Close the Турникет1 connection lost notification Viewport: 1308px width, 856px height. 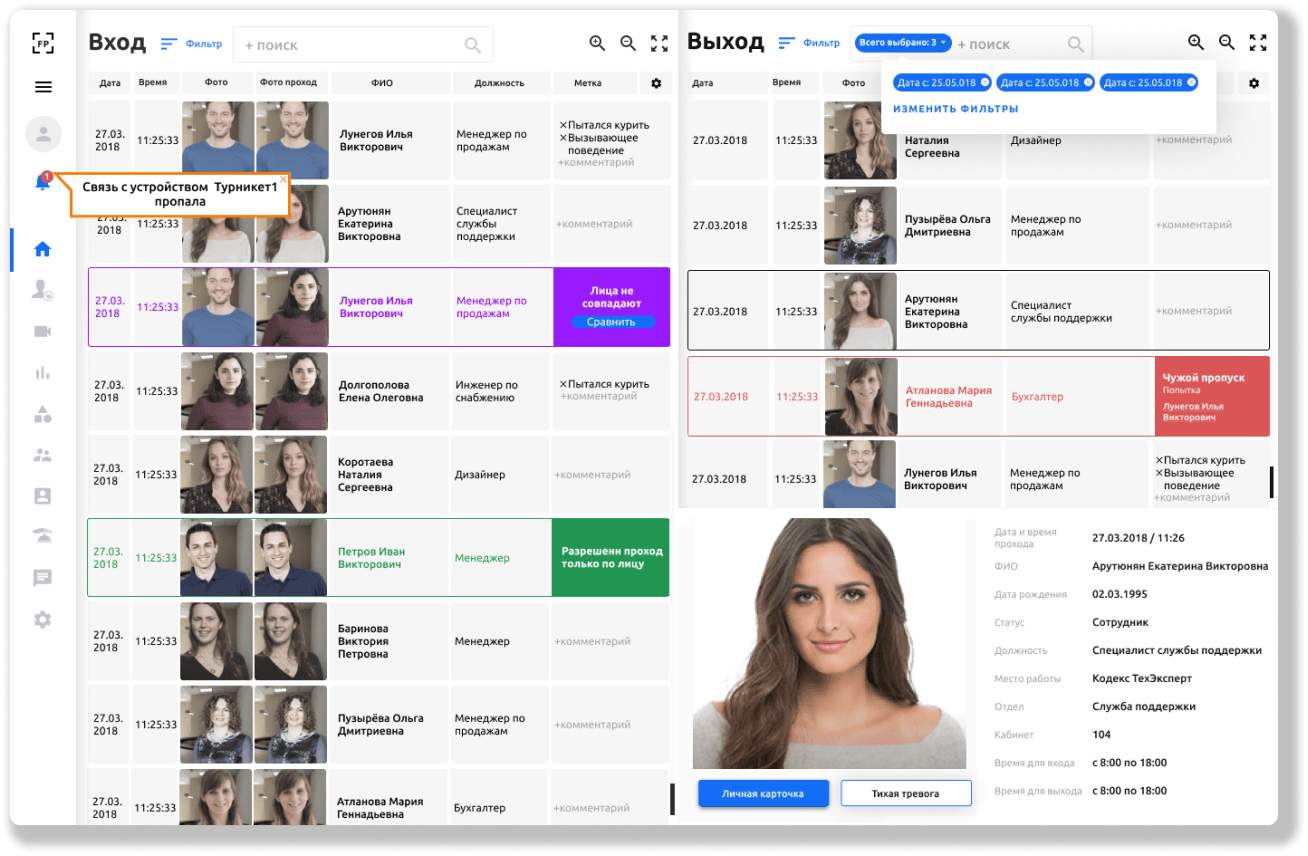(x=283, y=180)
